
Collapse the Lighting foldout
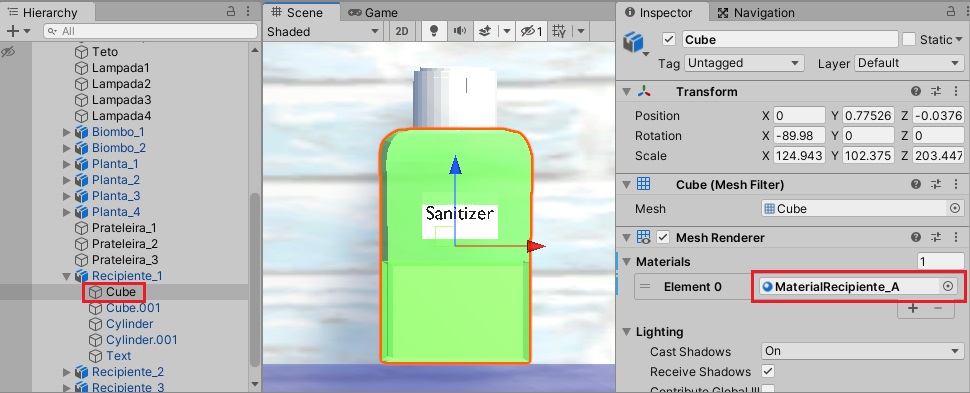coord(627,332)
